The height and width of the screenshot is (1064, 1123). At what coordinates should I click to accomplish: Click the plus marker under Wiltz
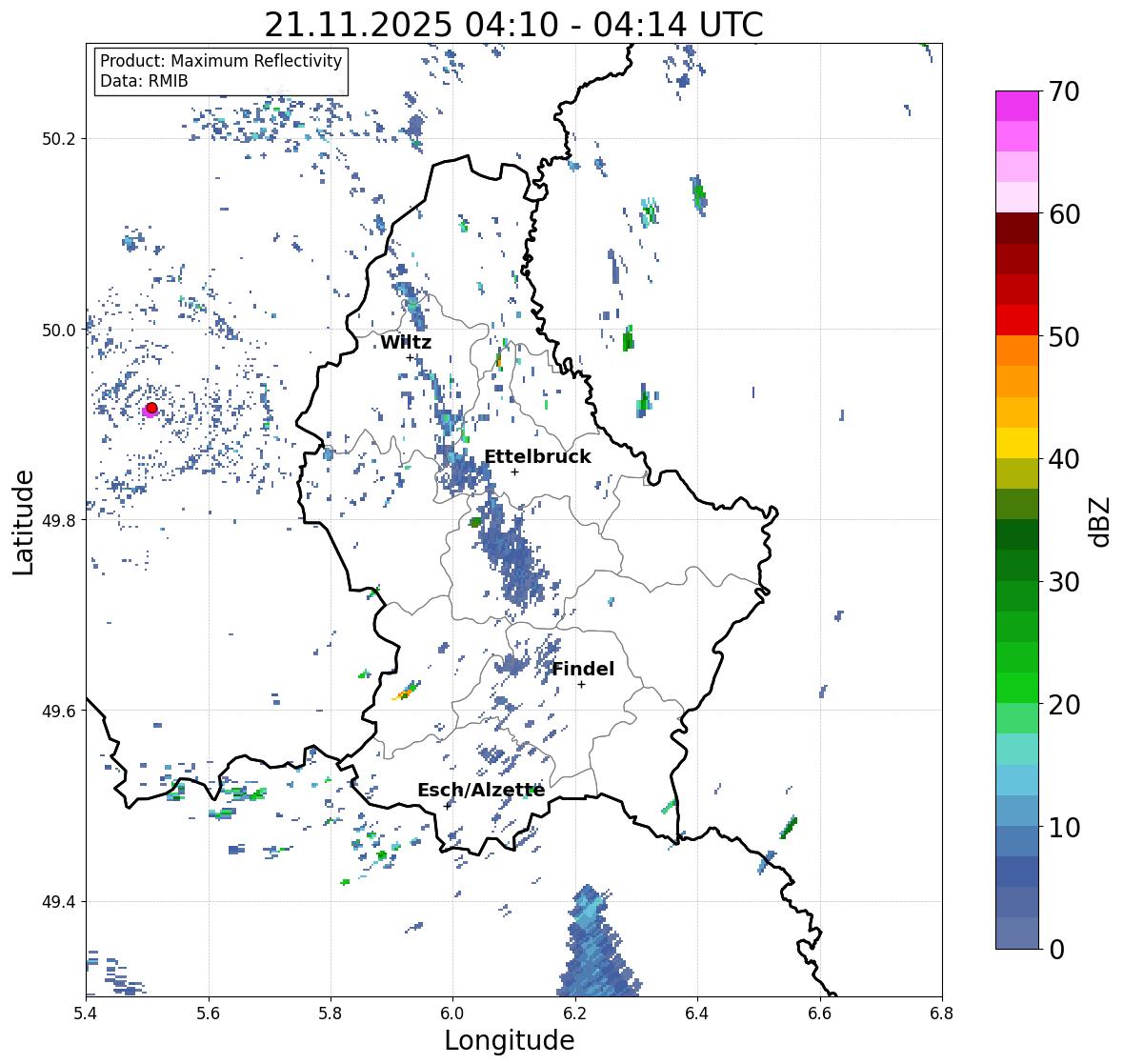(x=411, y=358)
